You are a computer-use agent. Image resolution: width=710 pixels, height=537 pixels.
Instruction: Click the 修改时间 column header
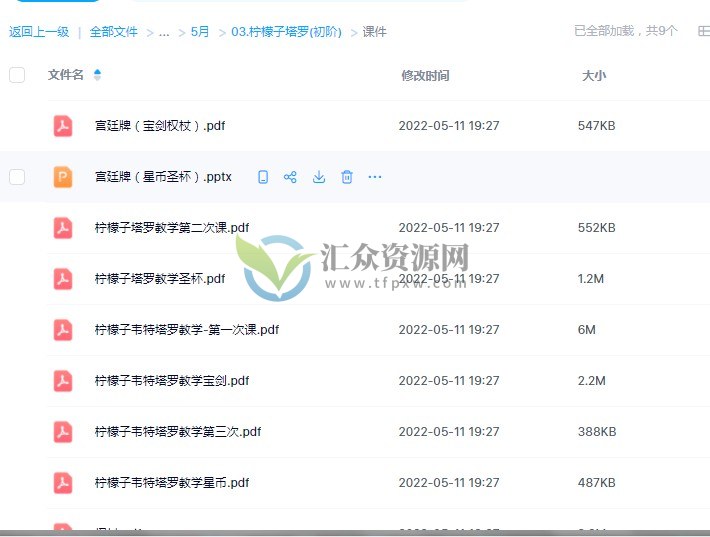[425, 76]
